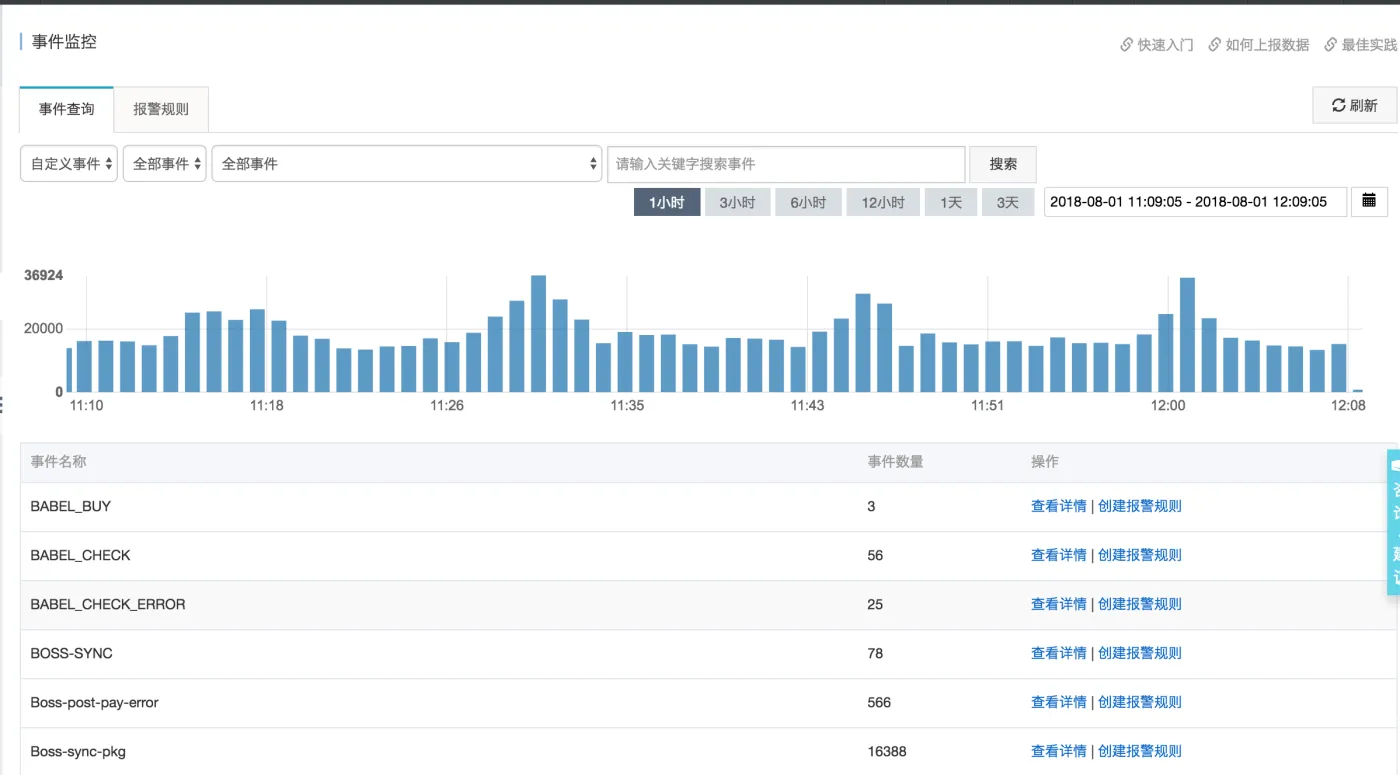The image size is (1400, 775).
Task: Click the 11:18 chart time label
Action: (267, 405)
